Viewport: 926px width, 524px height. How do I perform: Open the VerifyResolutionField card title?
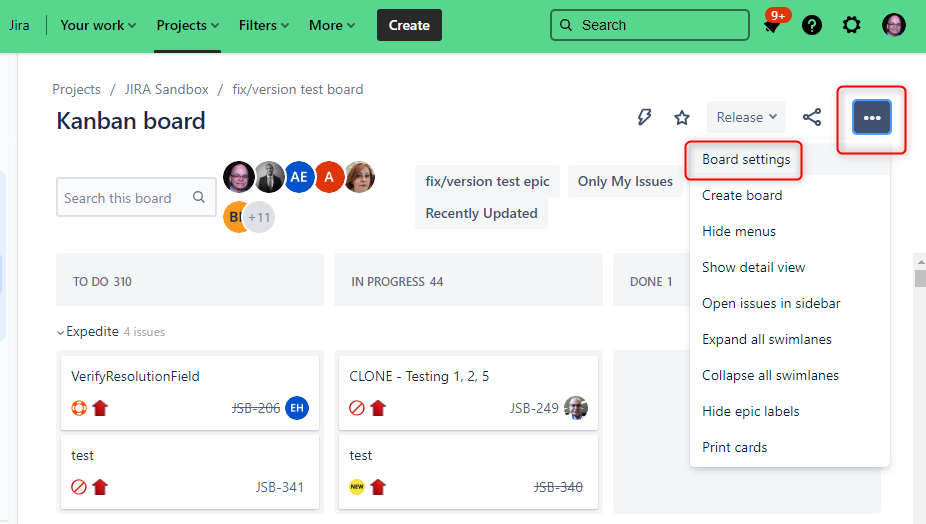pos(135,376)
